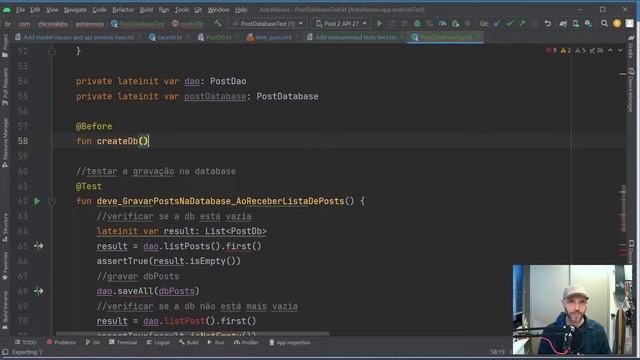The width and height of the screenshot is (640, 360).
Task: Open the Refactor menu
Action: tap(122, 9)
